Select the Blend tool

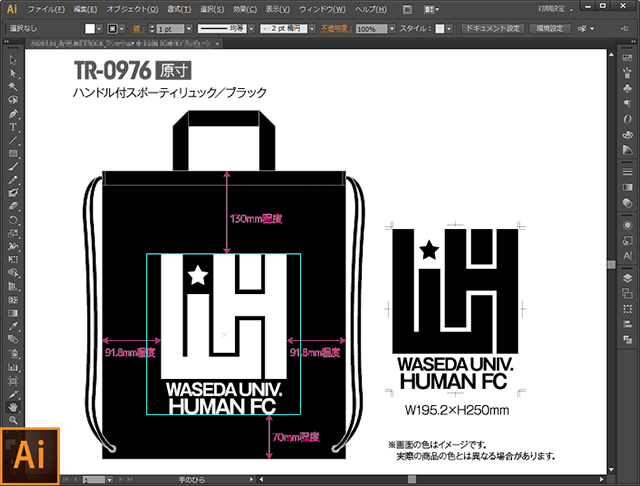[13, 340]
